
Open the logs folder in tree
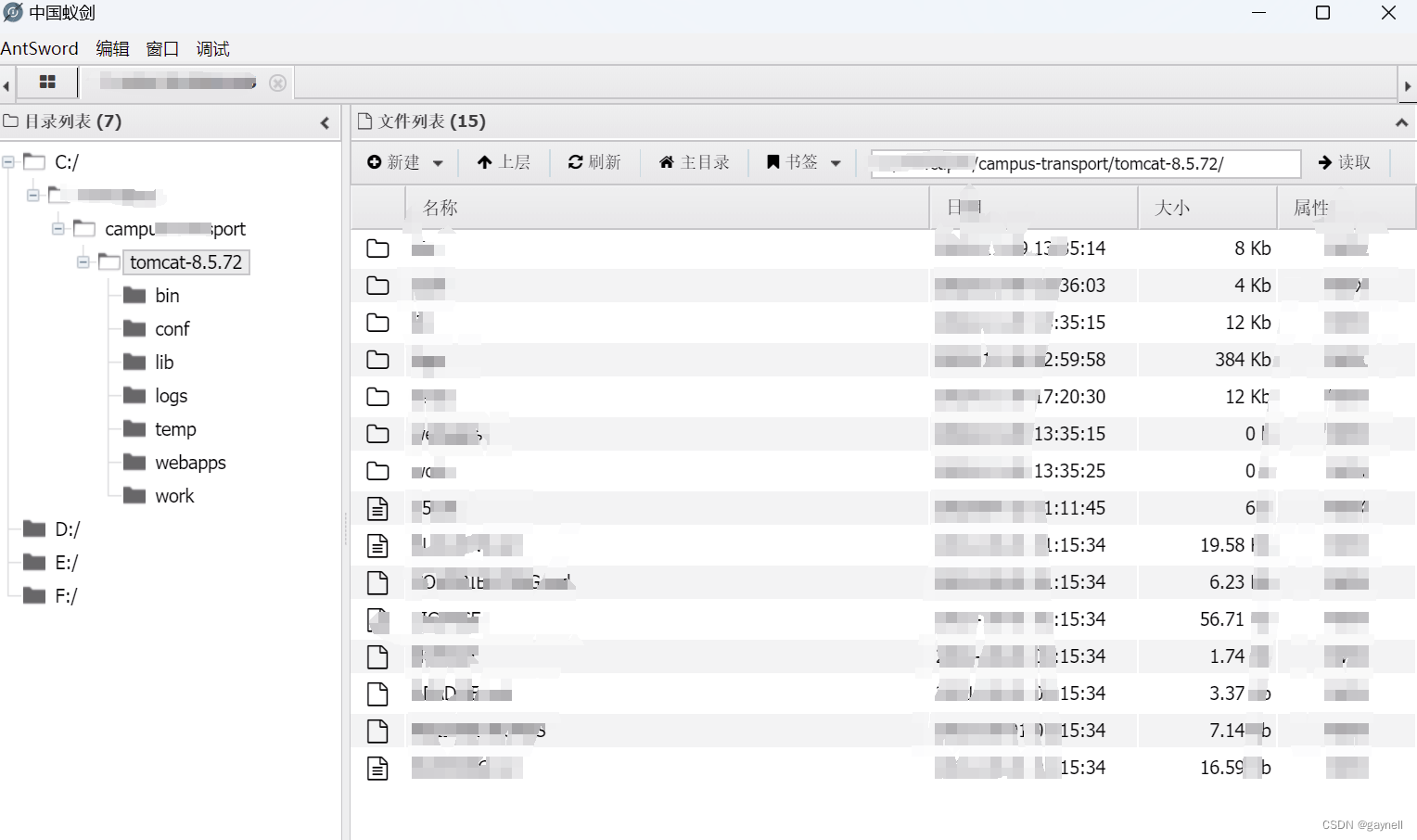[172, 396]
